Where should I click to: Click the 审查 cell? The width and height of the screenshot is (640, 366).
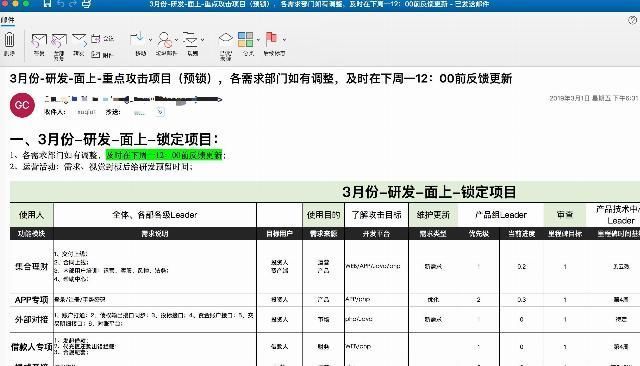pyautogui.click(x=565, y=215)
